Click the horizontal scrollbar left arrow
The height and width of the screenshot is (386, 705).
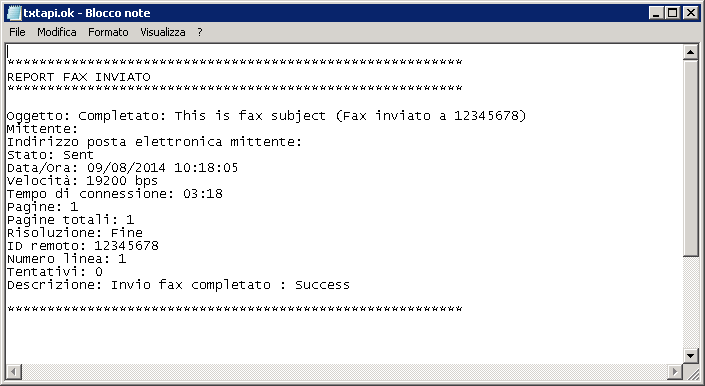(x=14, y=372)
